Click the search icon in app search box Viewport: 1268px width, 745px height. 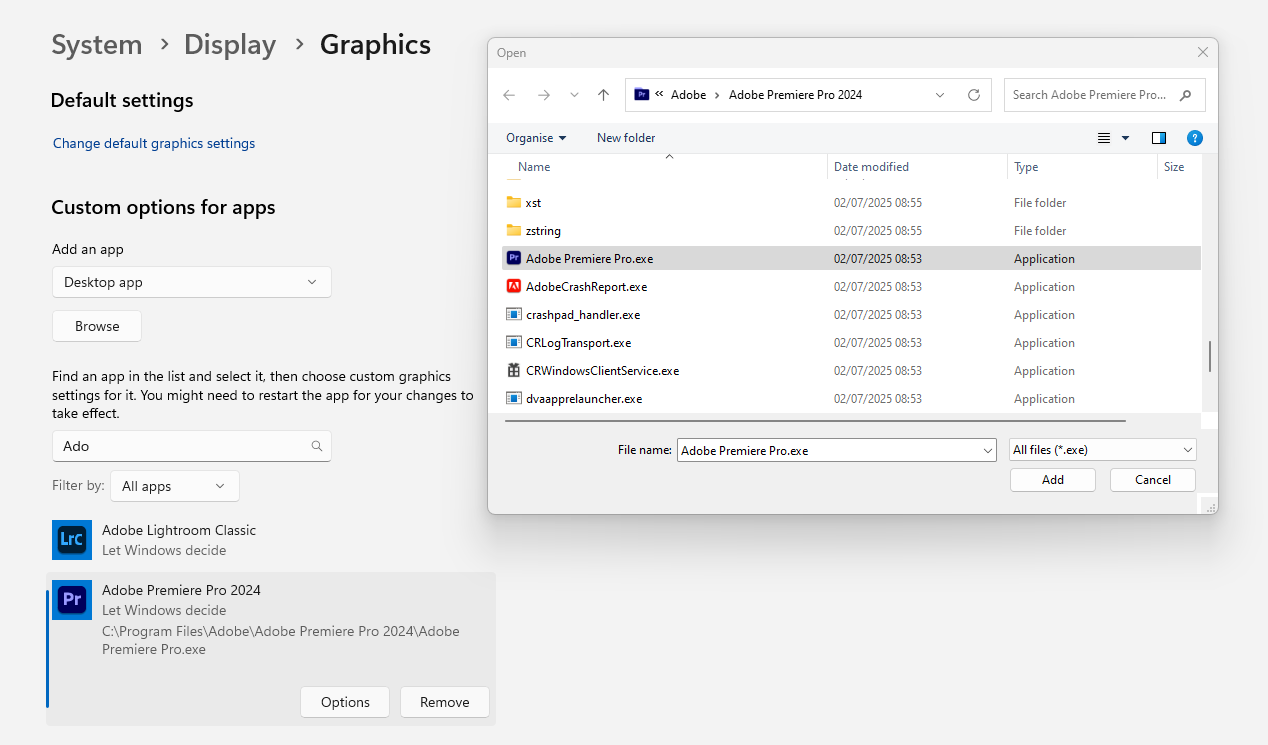(x=317, y=446)
